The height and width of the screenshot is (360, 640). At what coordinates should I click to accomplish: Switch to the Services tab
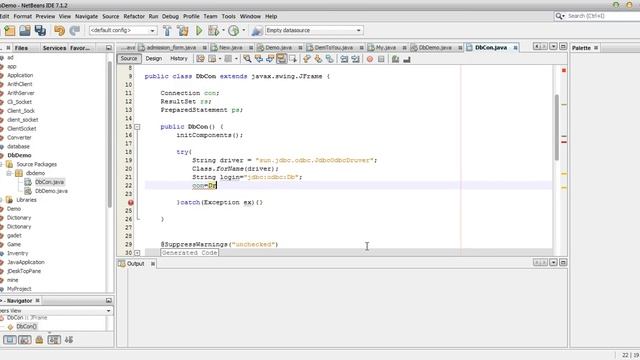click(x=54, y=48)
